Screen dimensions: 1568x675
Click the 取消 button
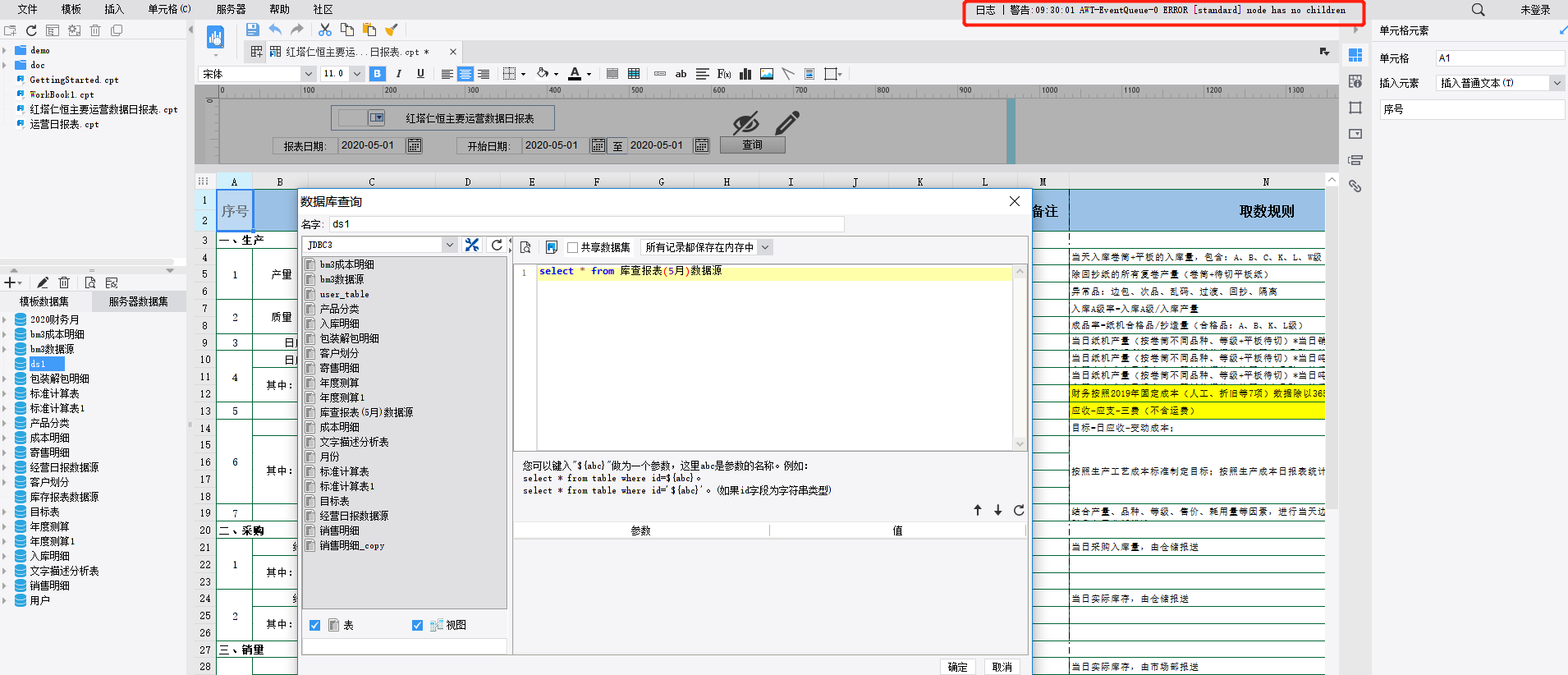[x=1002, y=667]
